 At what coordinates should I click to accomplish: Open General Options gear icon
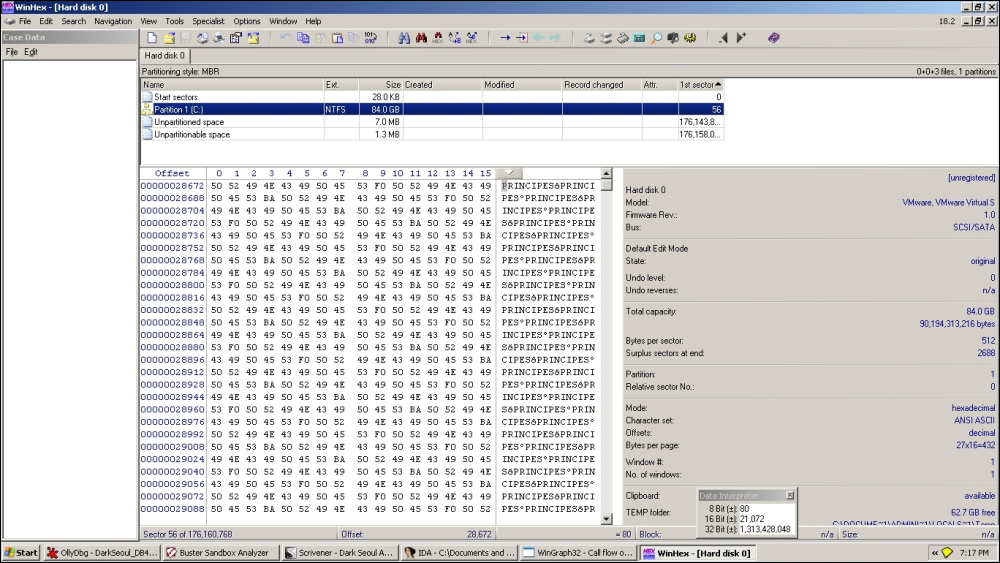point(690,38)
